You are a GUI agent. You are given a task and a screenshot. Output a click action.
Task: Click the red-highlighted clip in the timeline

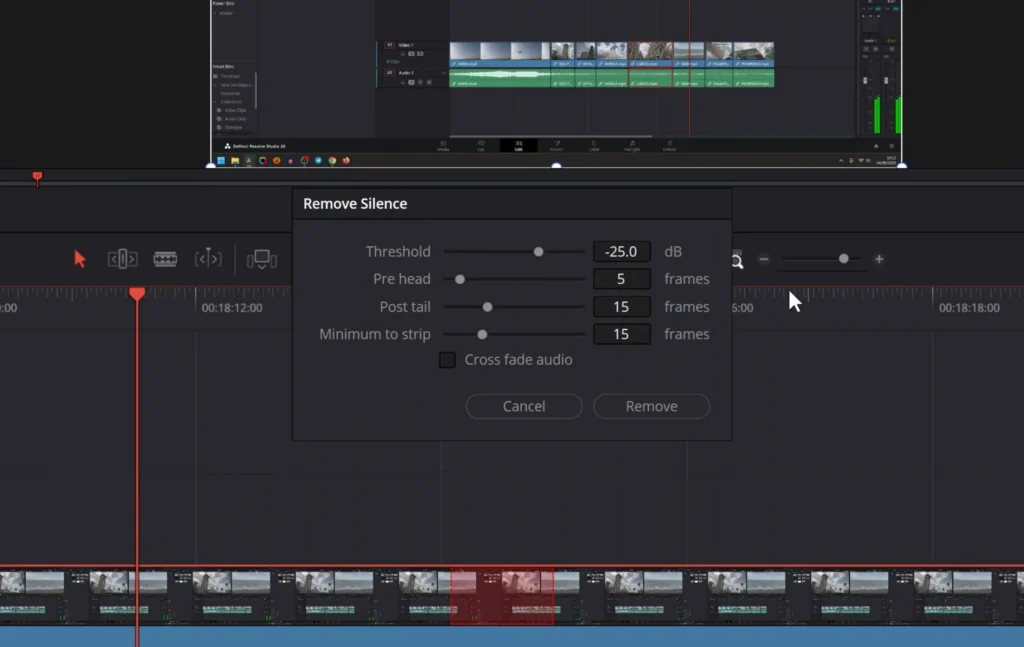click(502, 596)
